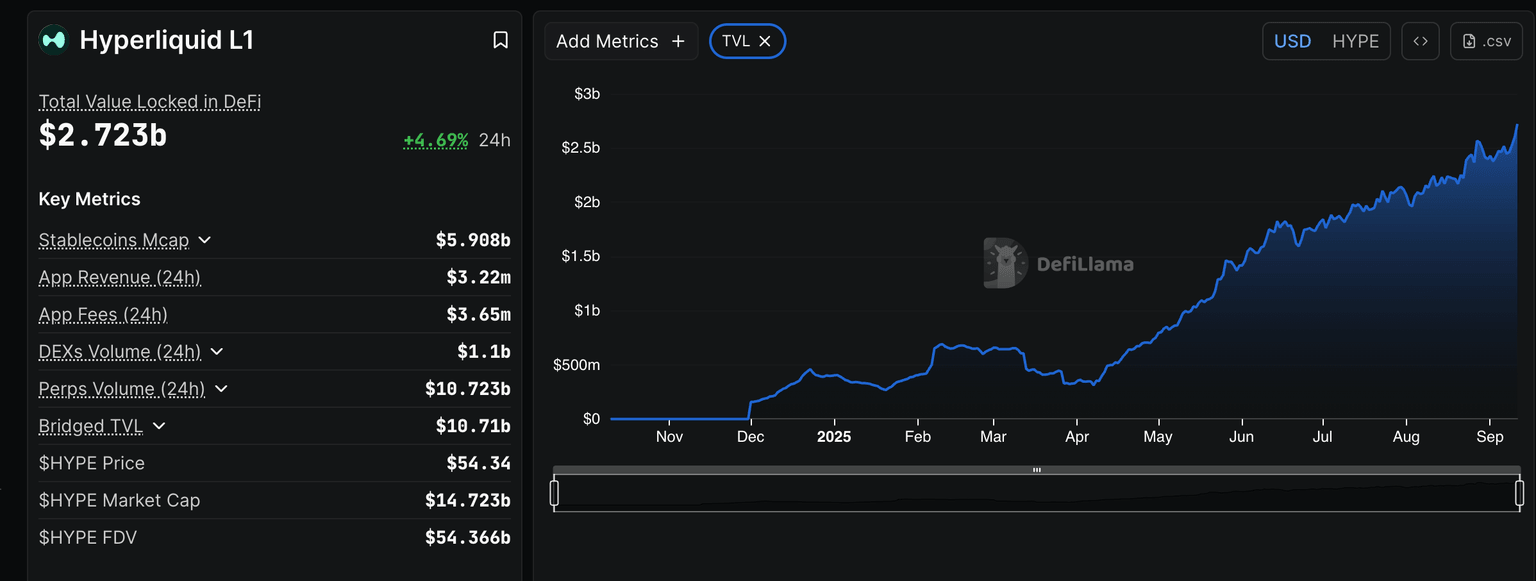This screenshot has height=581, width=1536.
Task: Click the DefiLlama watermark logo
Action: pyautogui.click(x=1004, y=263)
